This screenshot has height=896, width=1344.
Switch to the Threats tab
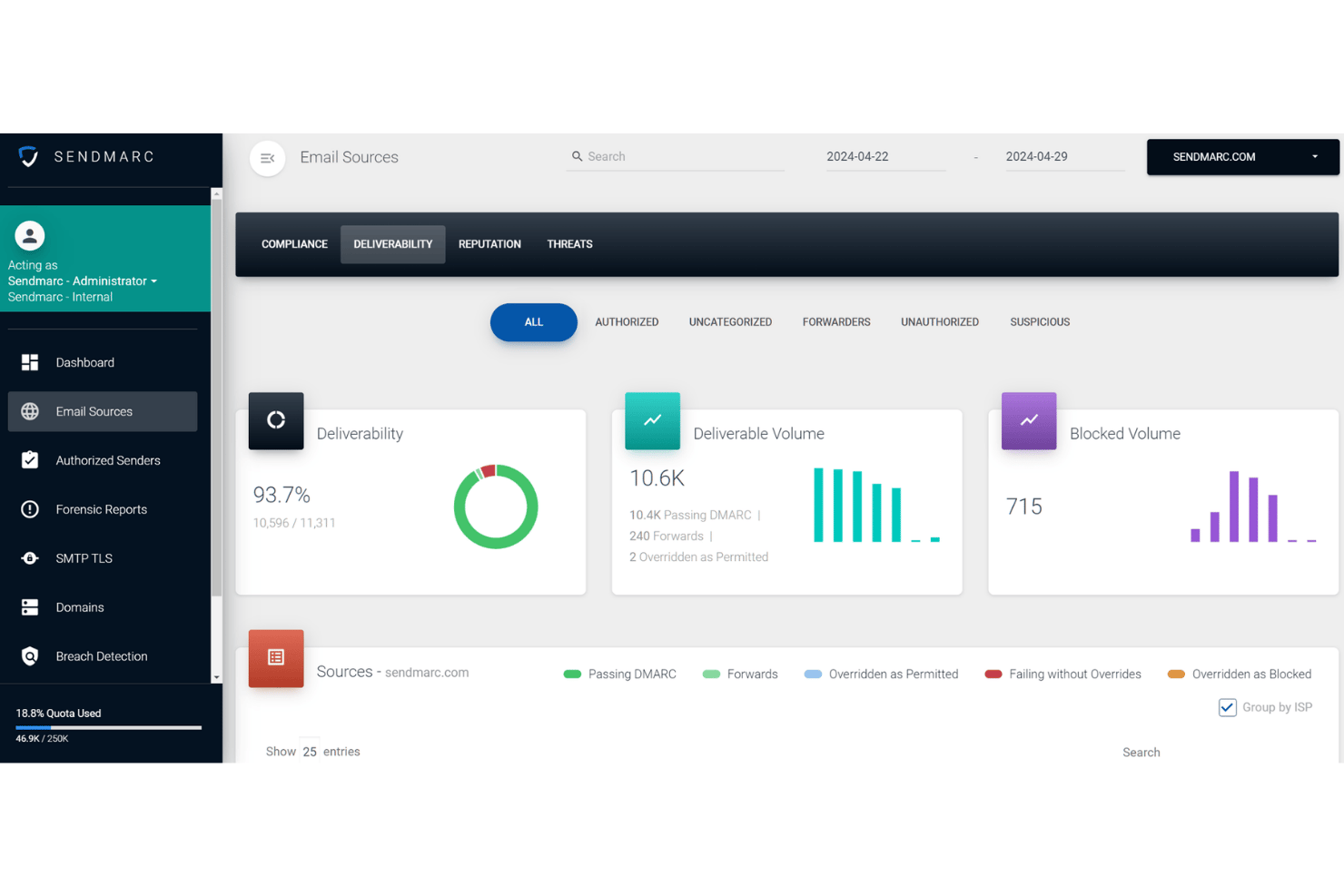click(569, 244)
